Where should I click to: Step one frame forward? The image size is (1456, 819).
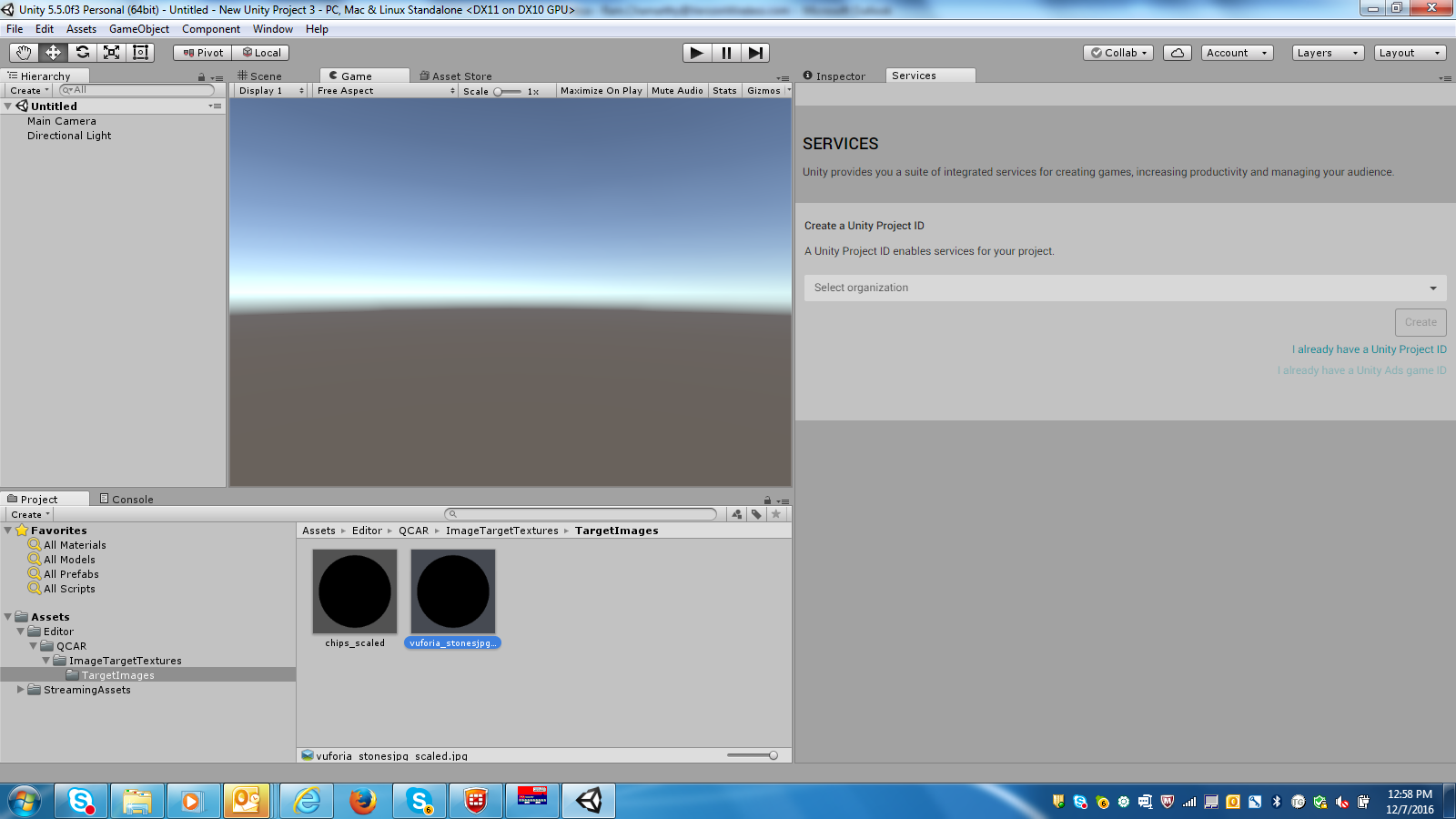point(755,53)
